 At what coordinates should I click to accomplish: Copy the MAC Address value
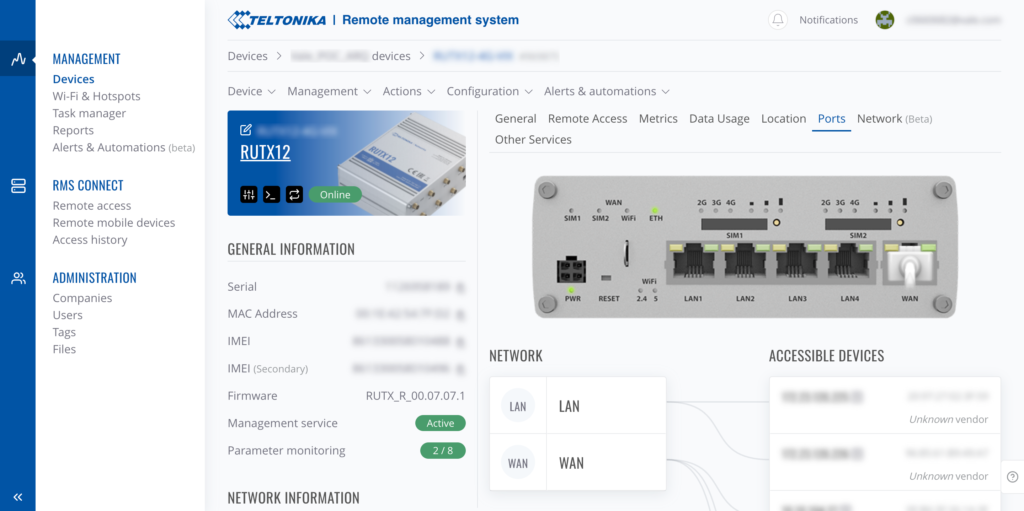click(460, 314)
